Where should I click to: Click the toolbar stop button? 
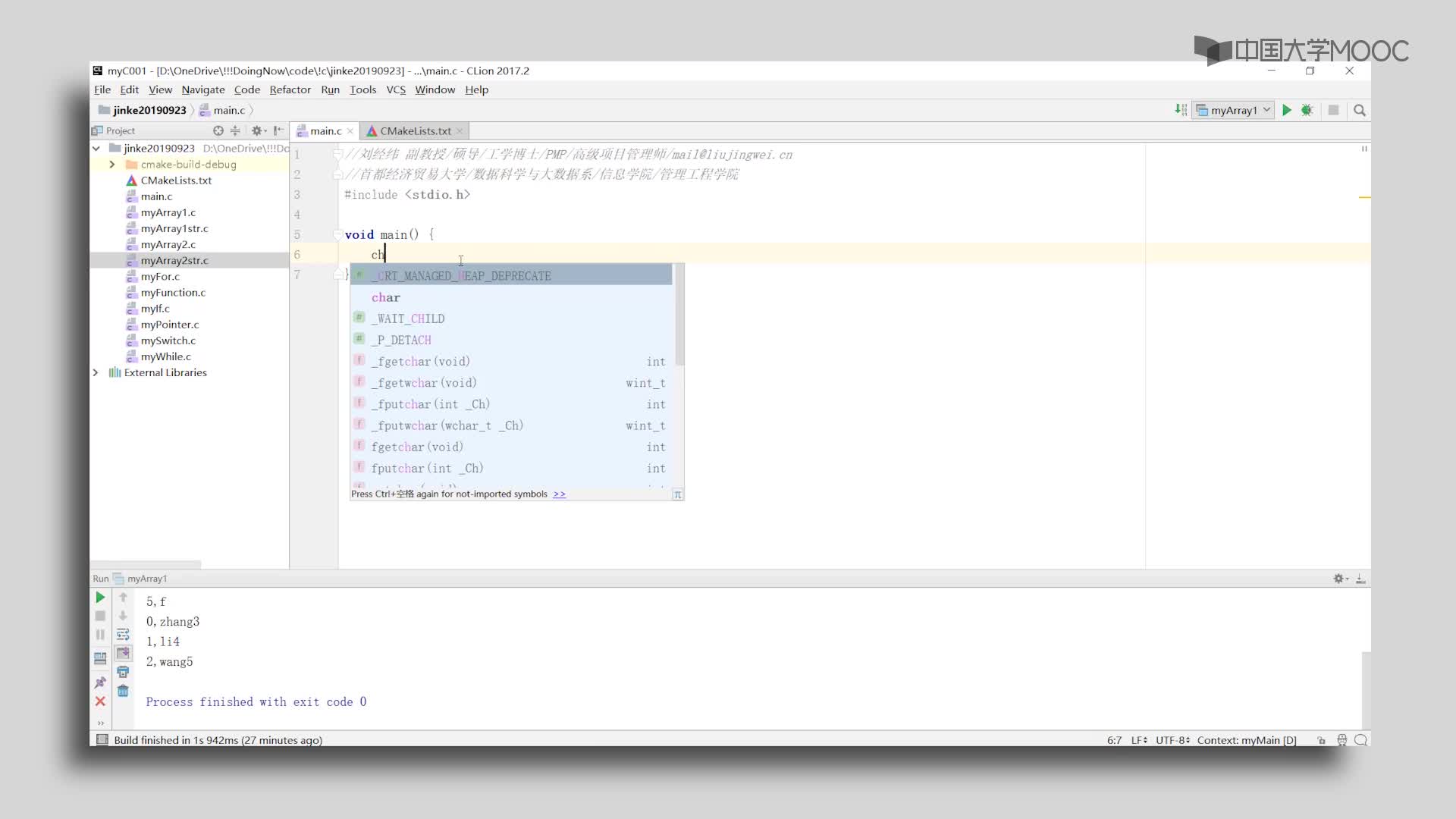pos(1333,110)
